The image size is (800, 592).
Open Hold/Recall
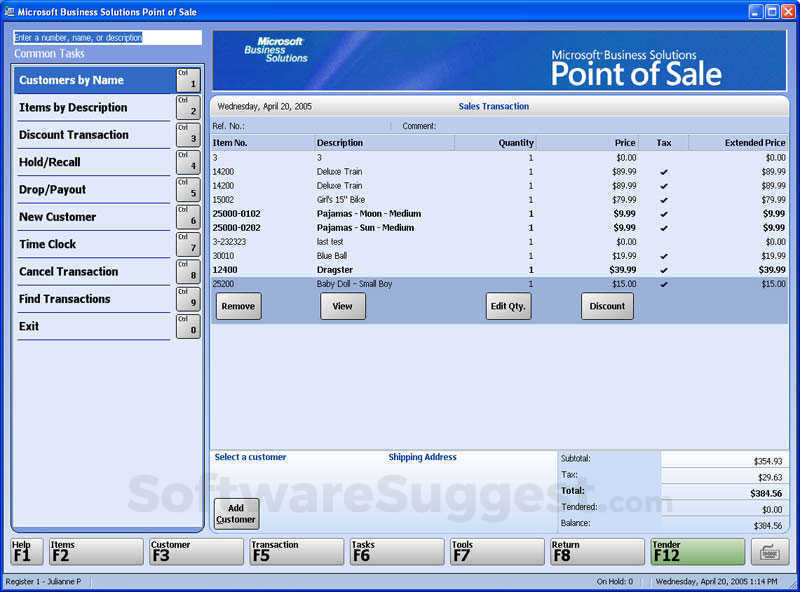pyautogui.click(x=93, y=162)
